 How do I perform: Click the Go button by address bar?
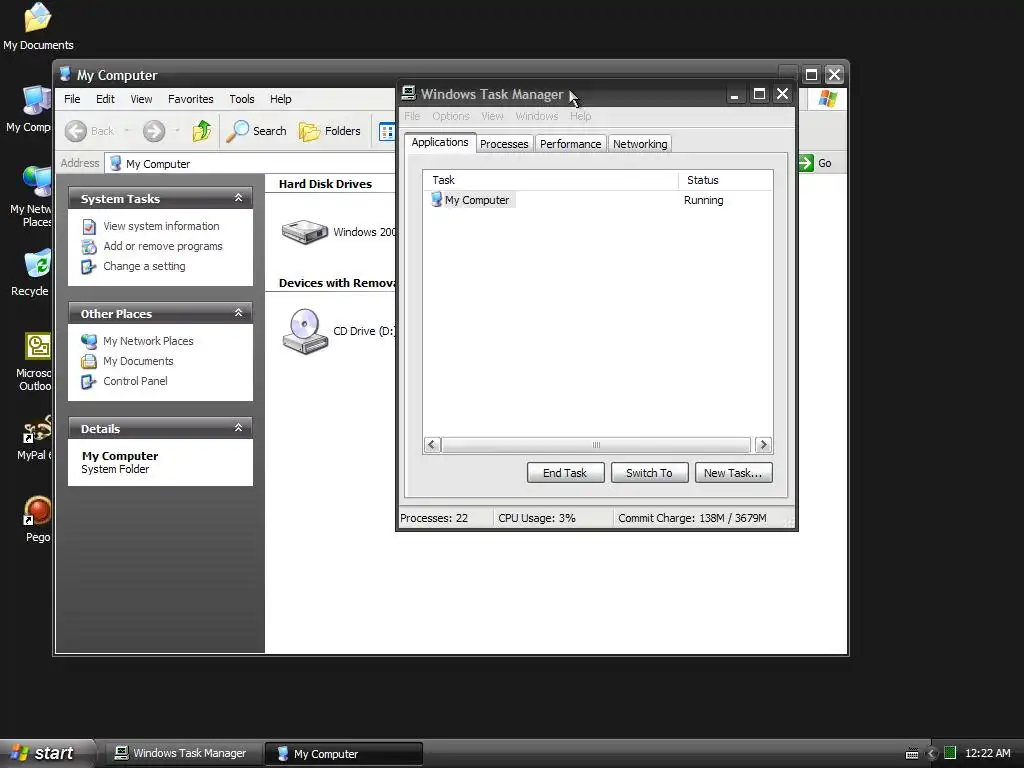815,163
